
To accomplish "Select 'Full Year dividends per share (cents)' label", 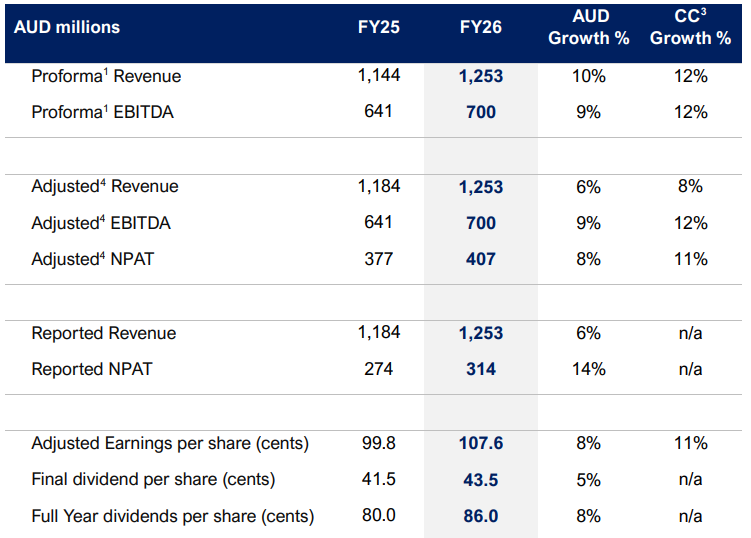I will pos(172,516).
